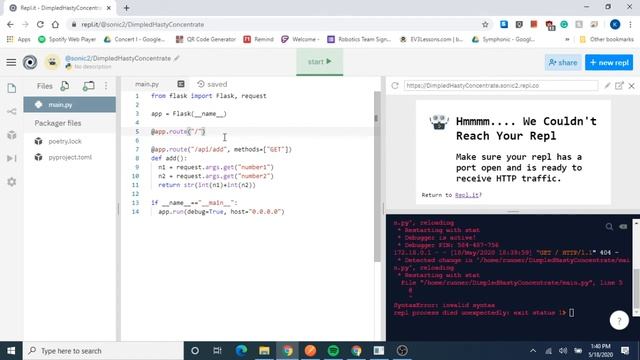Screen dimensions: 640x360
Task: Toggle the editor layout icon beside main.py
Action: pyautogui.click(x=181, y=84)
